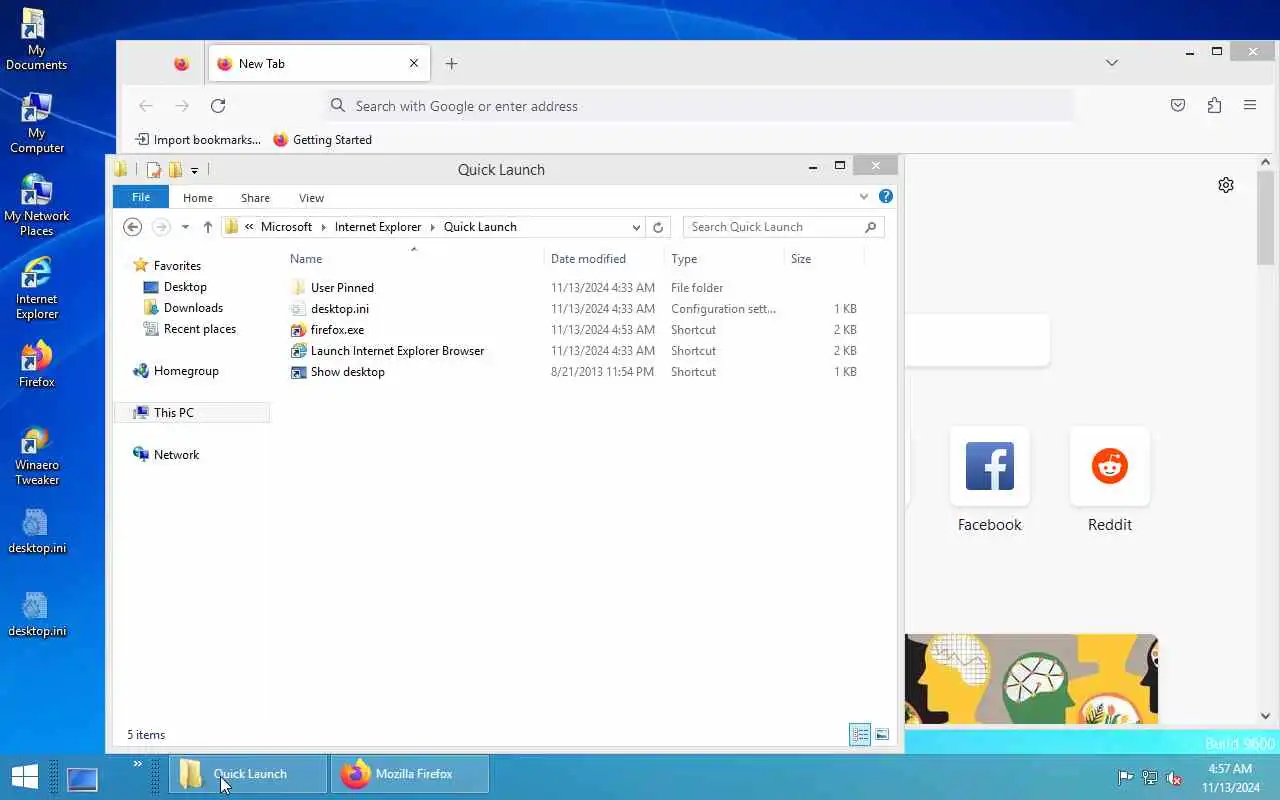This screenshot has height=800, width=1280.
Task: Launch Firefox from desktop icon
Action: [x=36, y=364]
